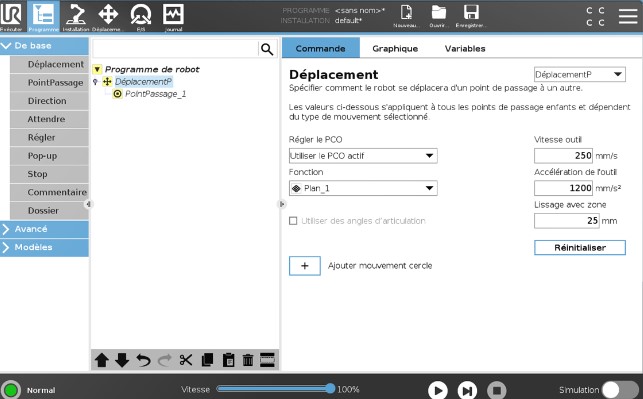Insert a Dossier node
This screenshot has width=643, height=399.
pyautogui.click(x=49, y=210)
